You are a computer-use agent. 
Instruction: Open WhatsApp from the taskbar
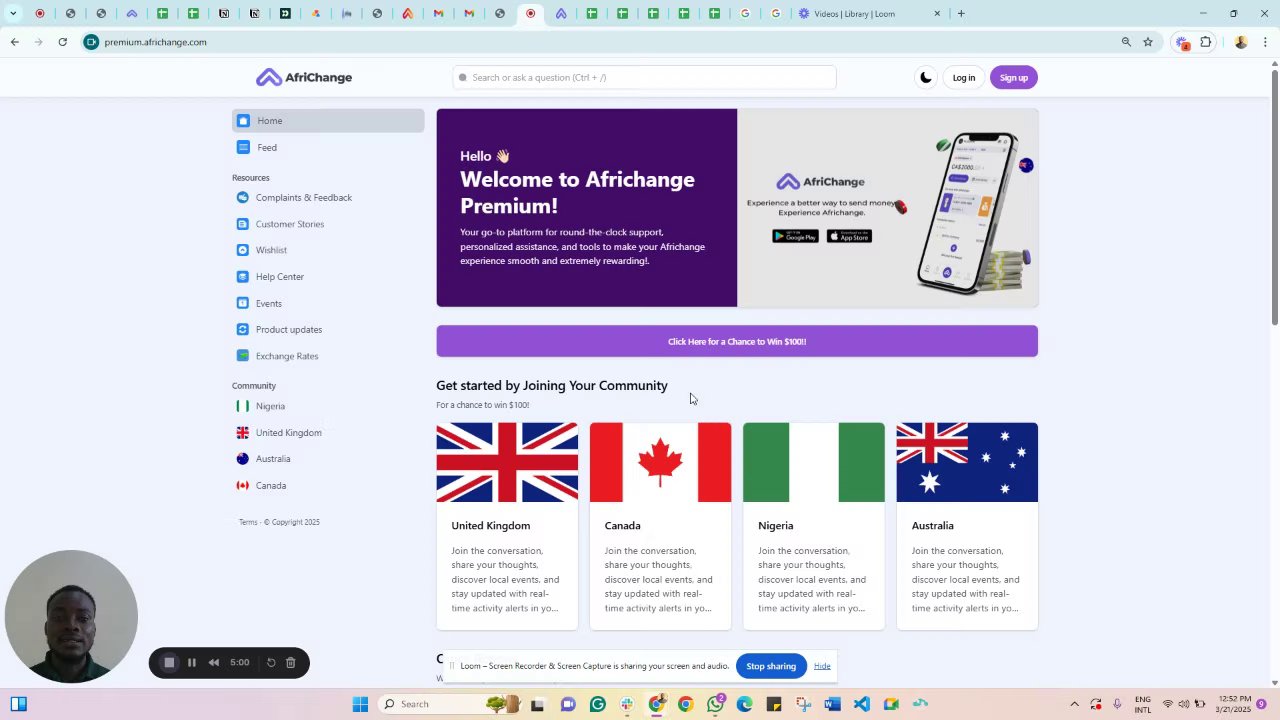click(x=715, y=704)
